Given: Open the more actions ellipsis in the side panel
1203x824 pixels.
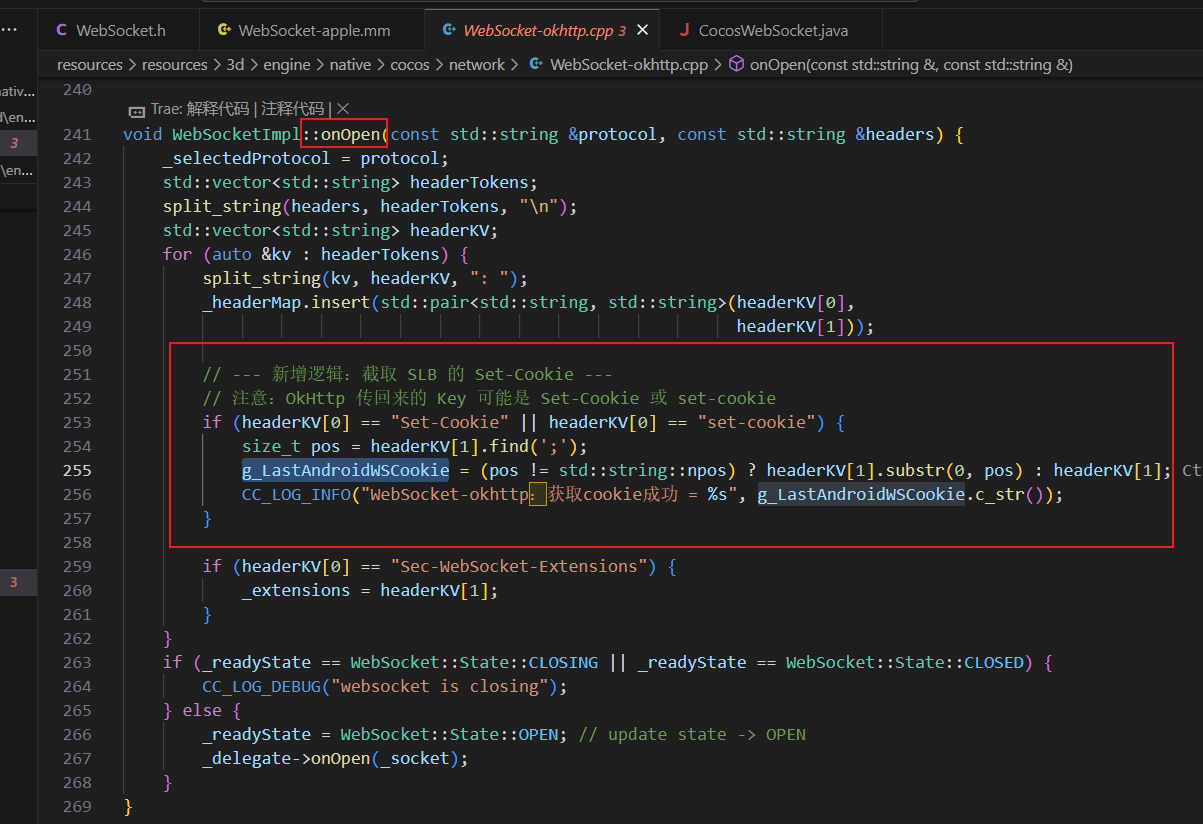Looking at the screenshot, I should [x=8, y=30].
